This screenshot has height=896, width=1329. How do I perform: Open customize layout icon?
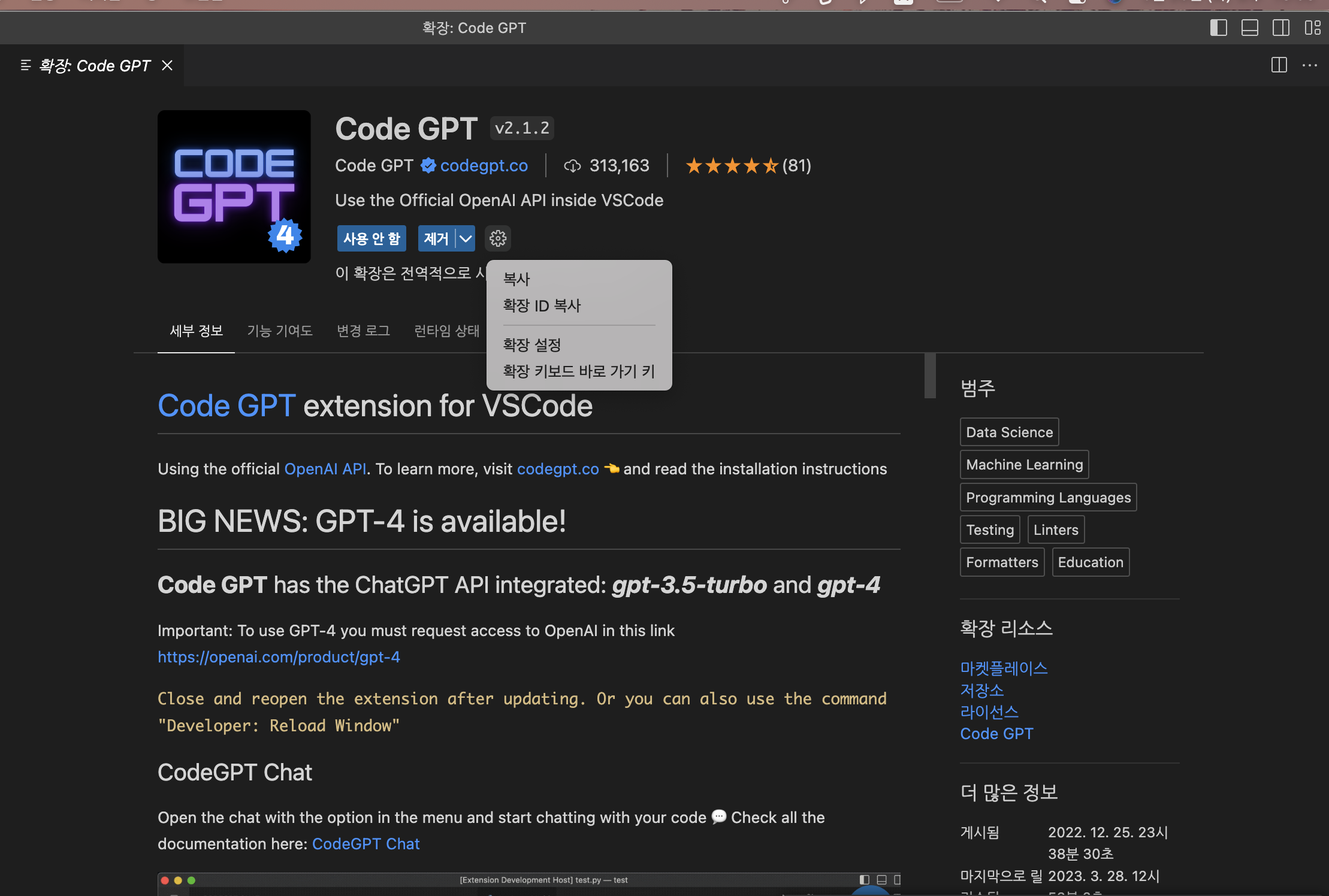(1312, 28)
